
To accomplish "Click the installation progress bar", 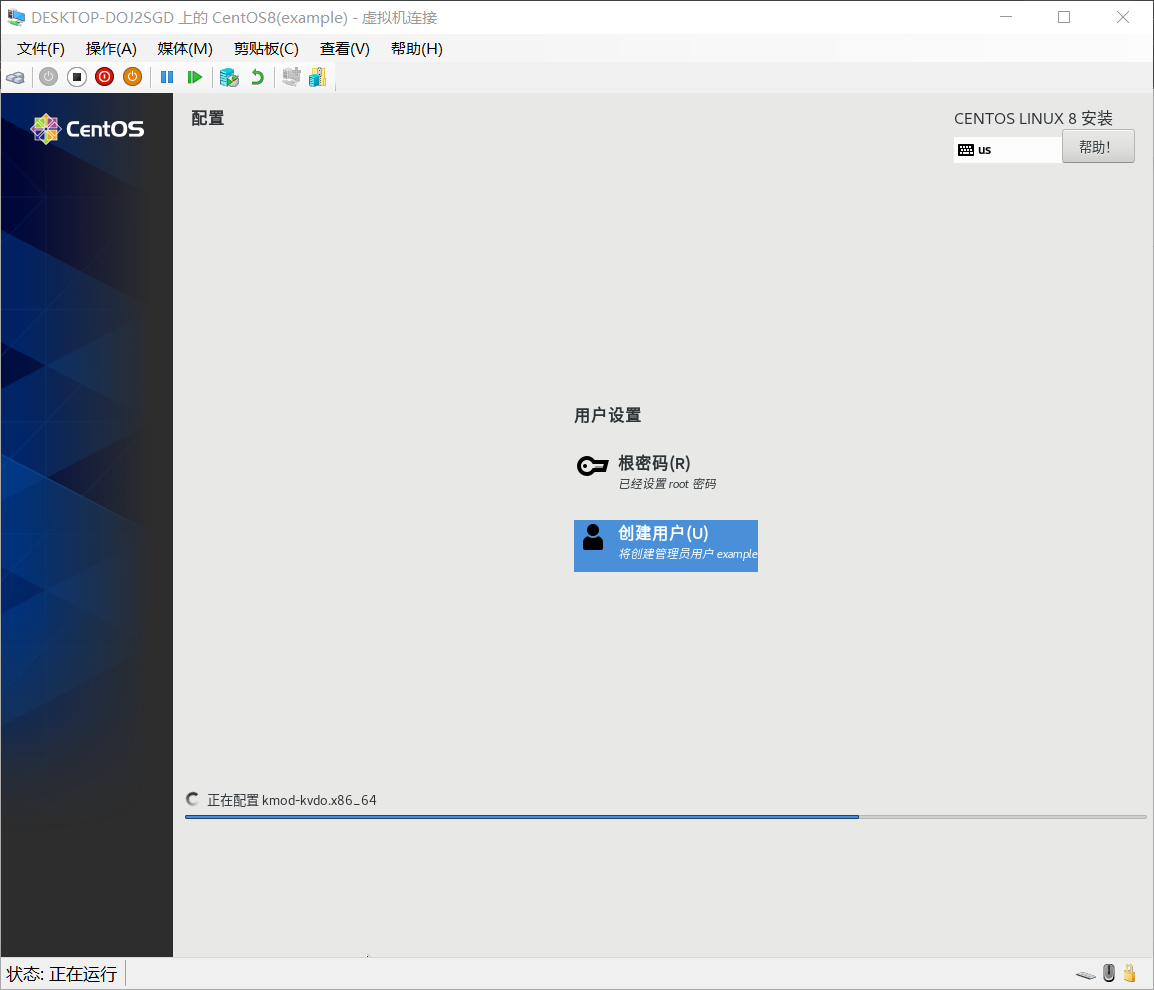I will point(665,816).
